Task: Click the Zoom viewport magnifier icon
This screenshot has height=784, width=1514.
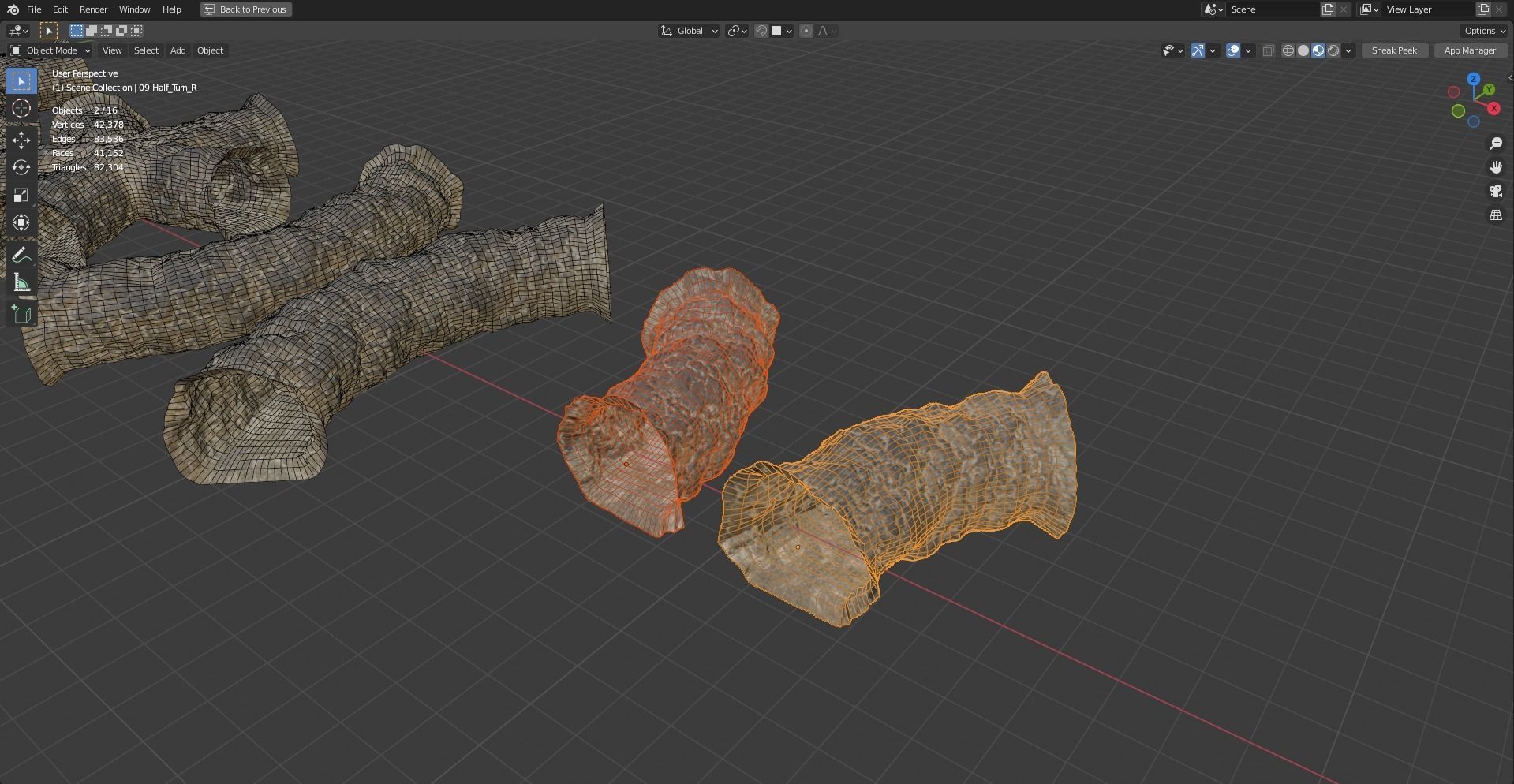Action: tap(1496, 144)
